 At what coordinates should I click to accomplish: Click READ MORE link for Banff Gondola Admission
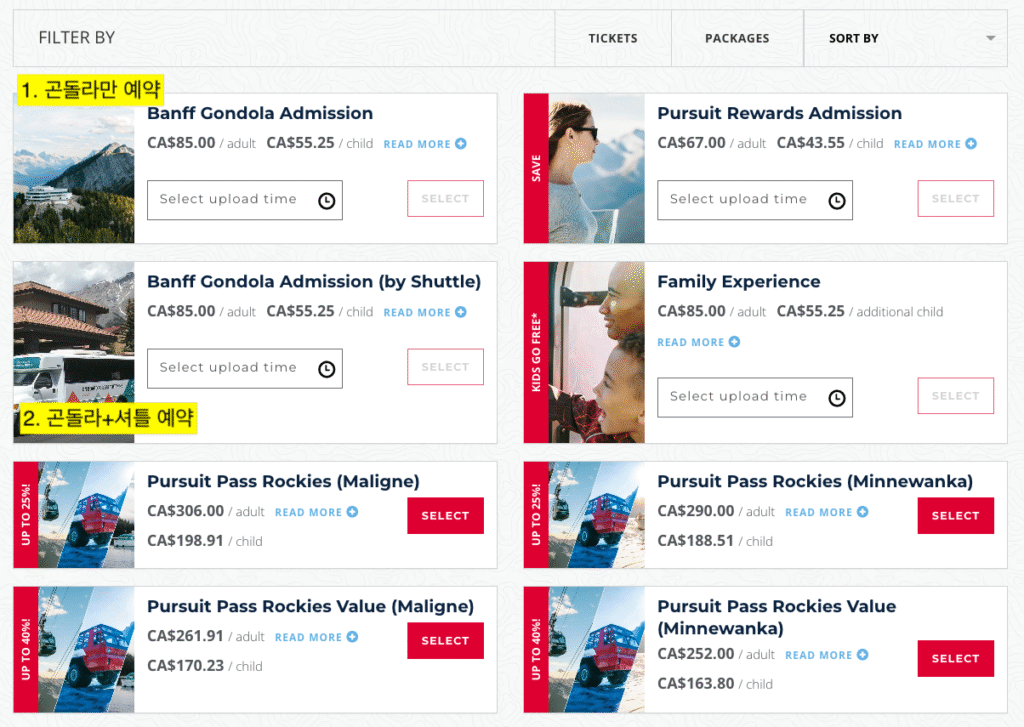pos(417,144)
